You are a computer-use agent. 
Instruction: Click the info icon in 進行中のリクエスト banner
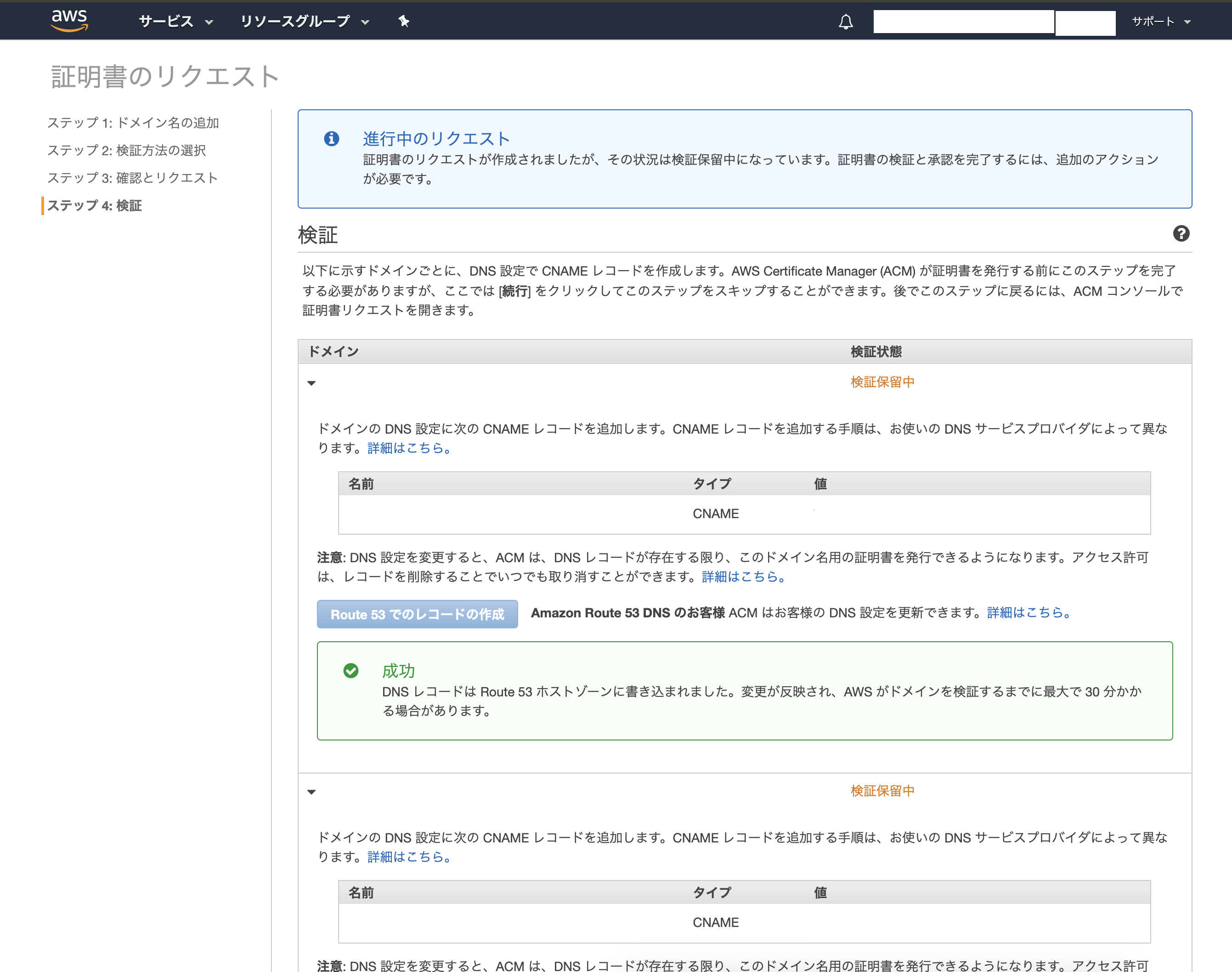332,140
